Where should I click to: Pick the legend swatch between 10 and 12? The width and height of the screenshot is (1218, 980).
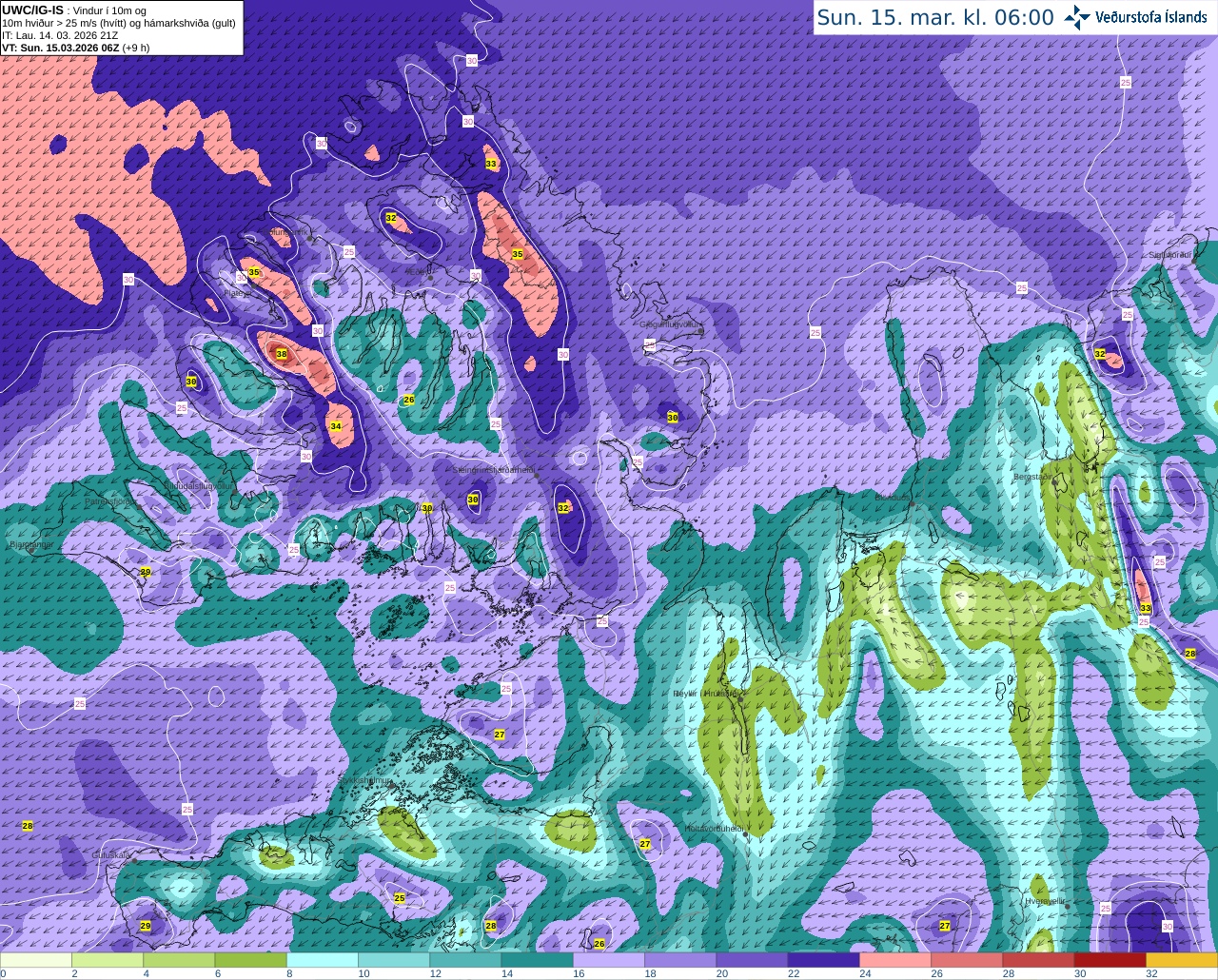[x=394, y=960]
